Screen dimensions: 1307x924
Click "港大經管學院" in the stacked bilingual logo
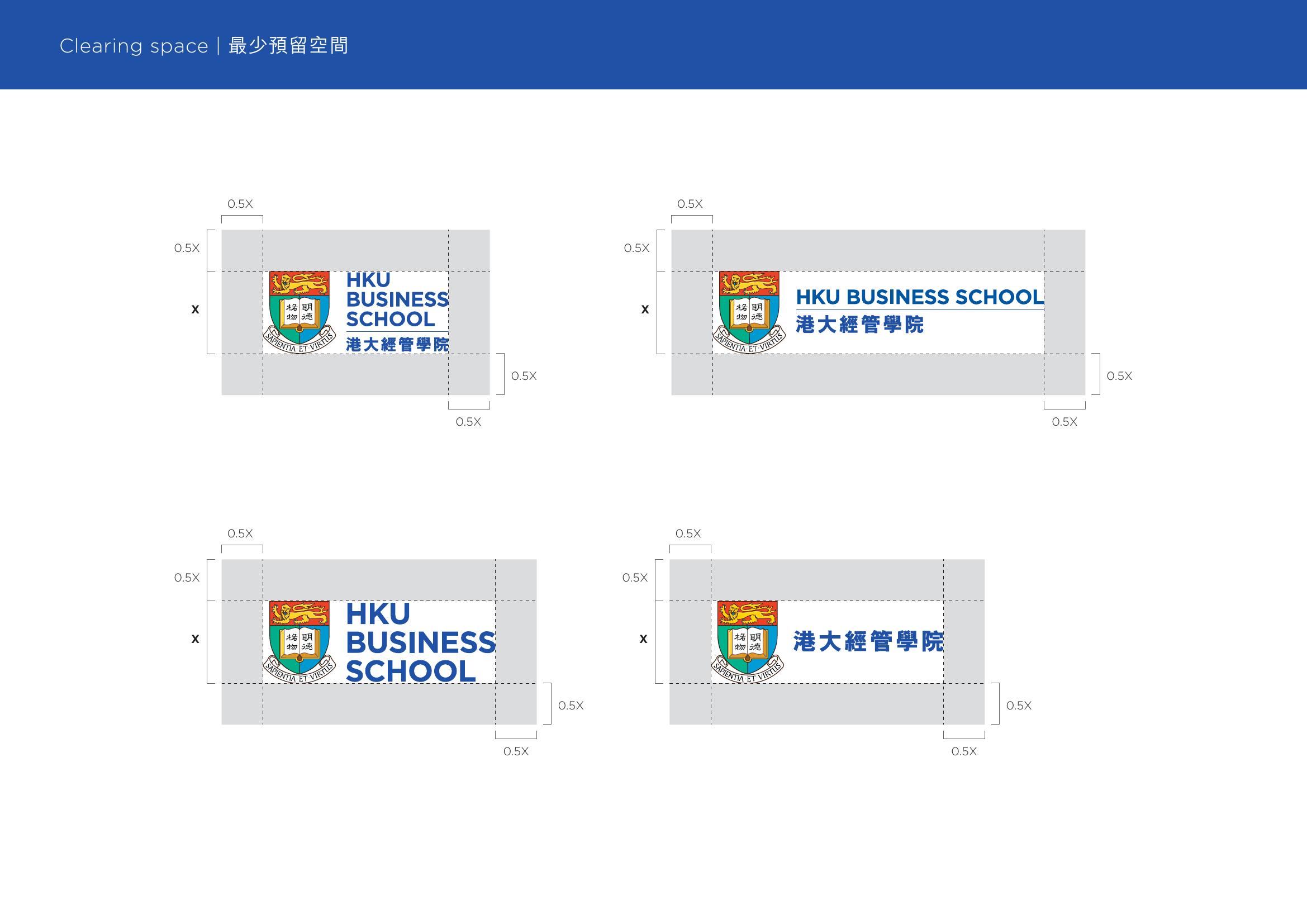pos(397,344)
